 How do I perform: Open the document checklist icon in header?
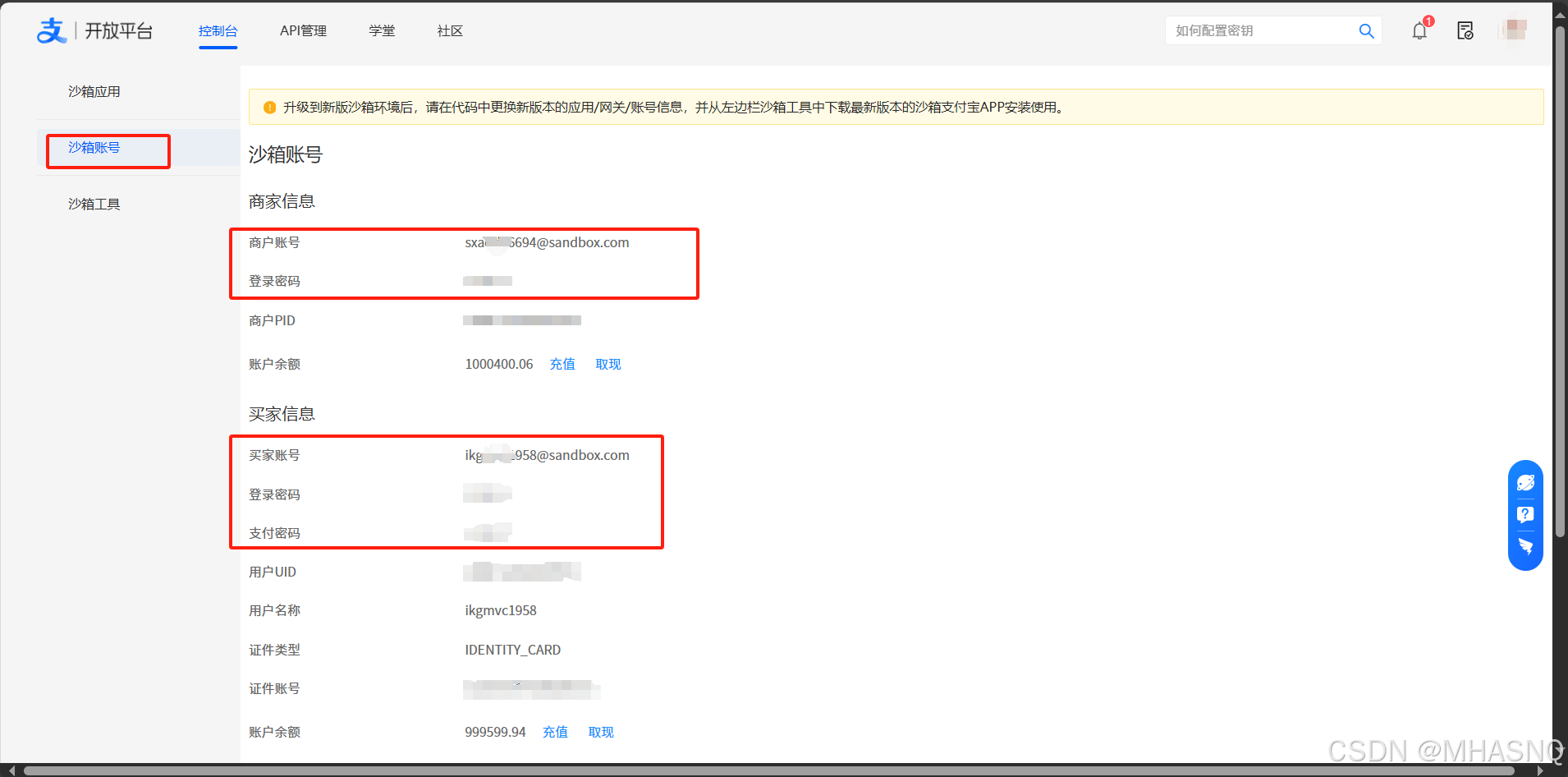pyautogui.click(x=1465, y=30)
